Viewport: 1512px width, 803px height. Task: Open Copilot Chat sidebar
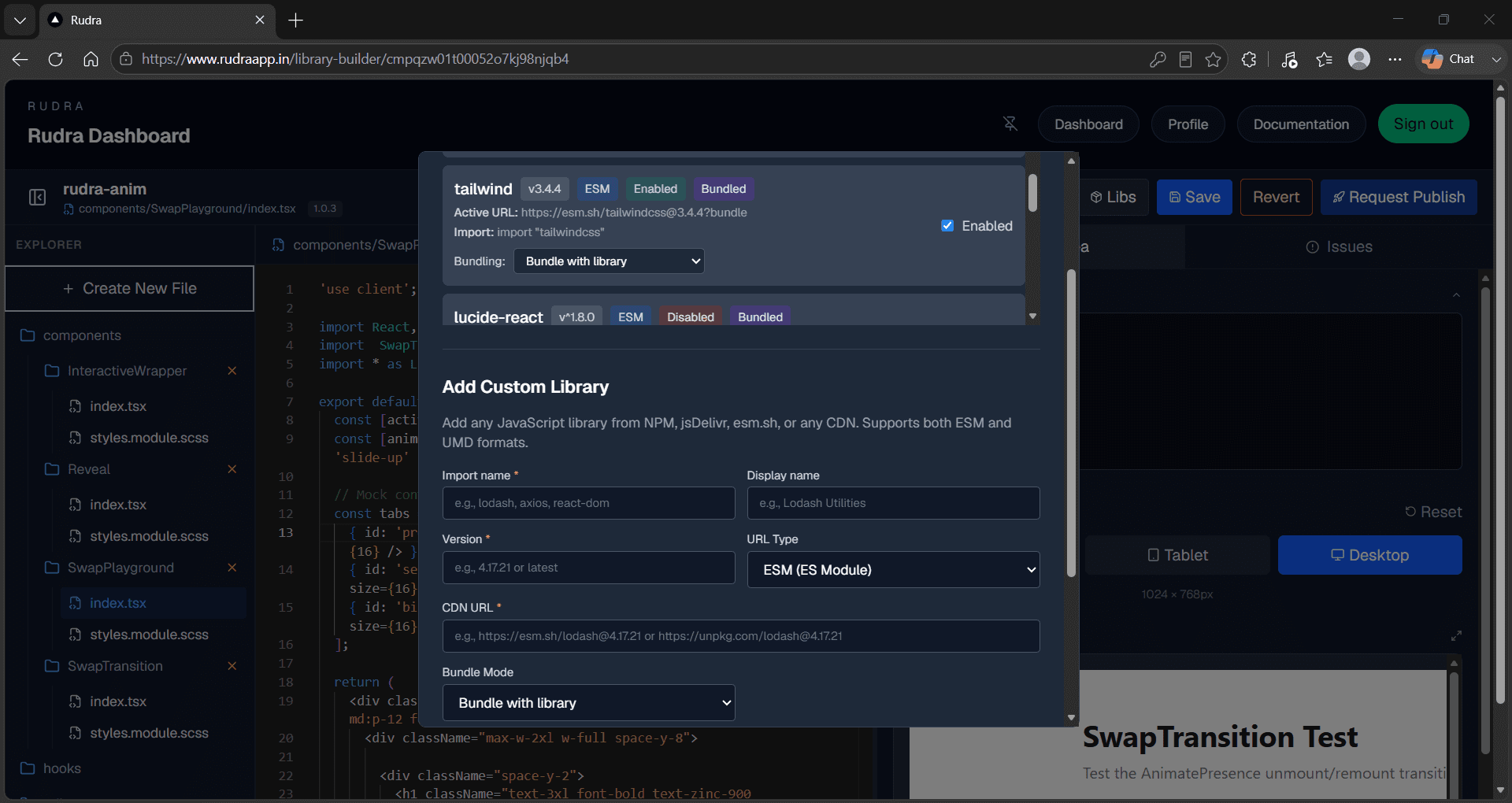[x=1449, y=59]
